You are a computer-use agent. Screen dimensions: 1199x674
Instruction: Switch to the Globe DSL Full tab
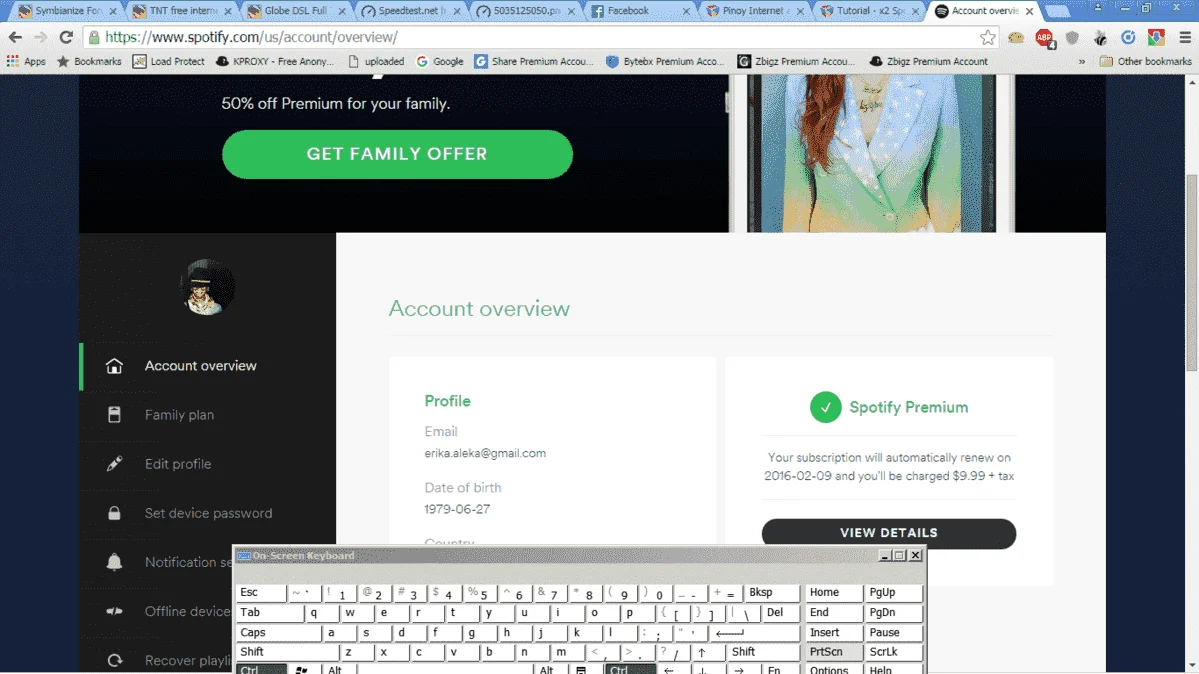coord(294,11)
